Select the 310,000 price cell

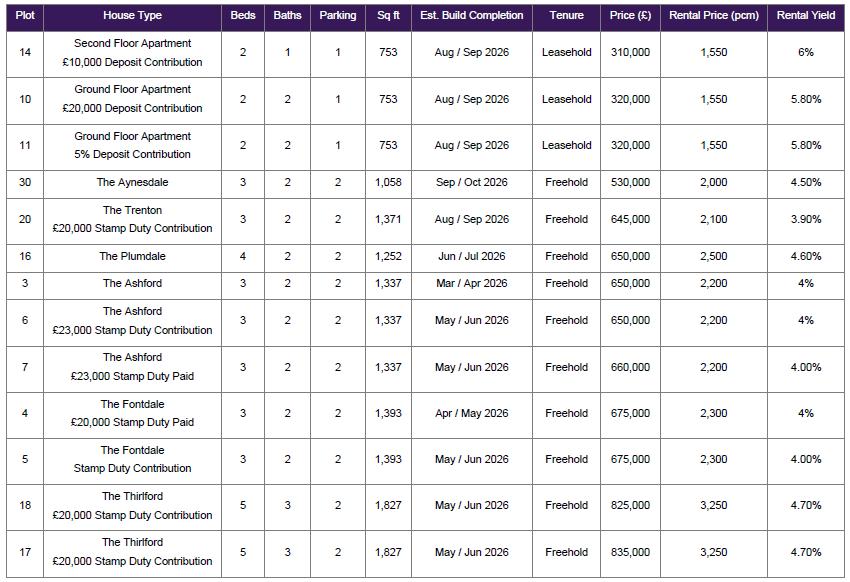click(630, 53)
